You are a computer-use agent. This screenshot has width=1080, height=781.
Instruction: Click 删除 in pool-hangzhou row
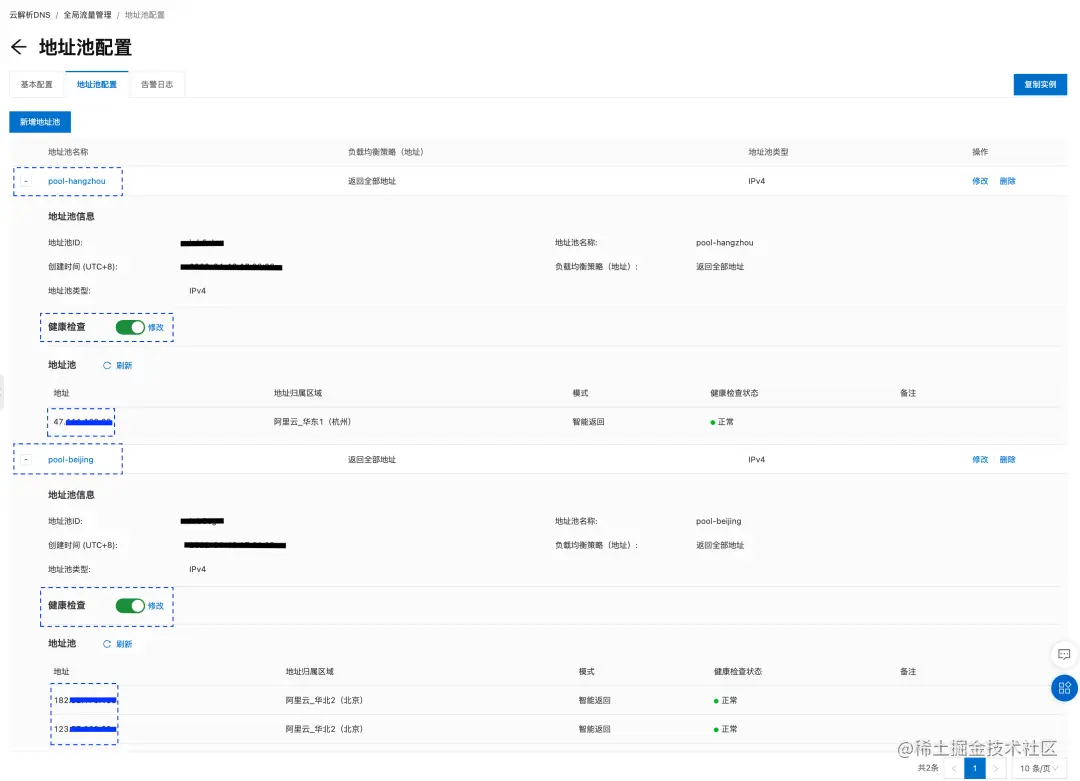pos(1007,181)
